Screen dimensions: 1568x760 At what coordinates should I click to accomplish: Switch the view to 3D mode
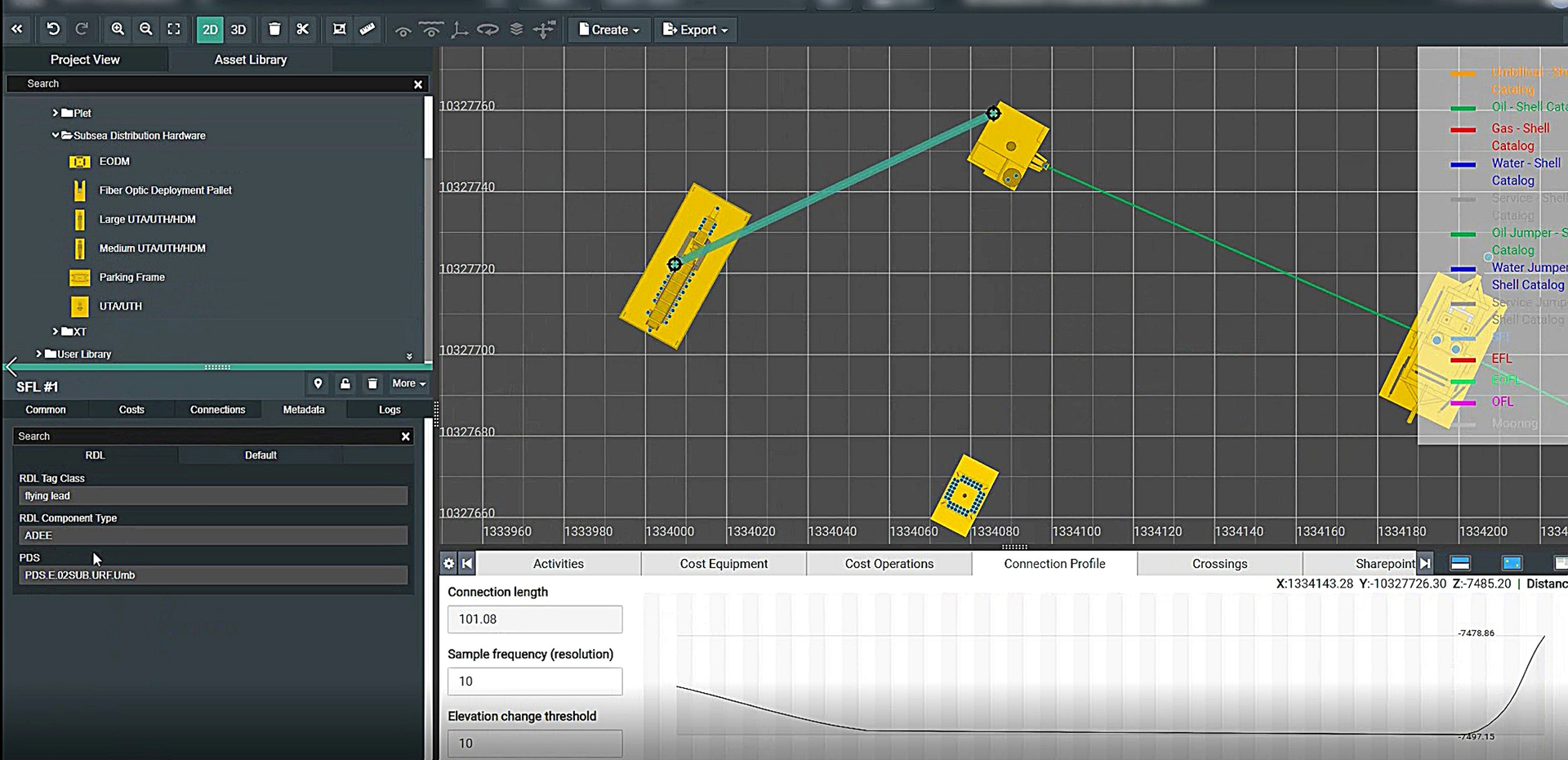click(238, 29)
